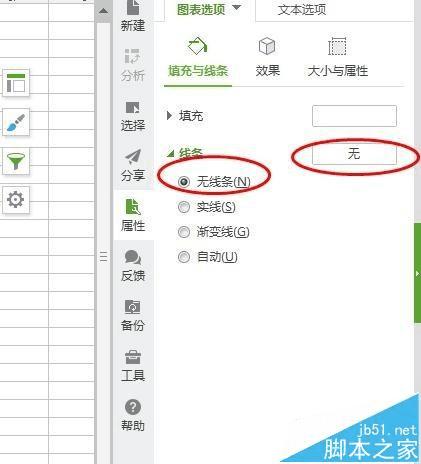421x464 pixels.
Task: Click the chart filter funnel icon
Action: pyautogui.click(x=16, y=161)
